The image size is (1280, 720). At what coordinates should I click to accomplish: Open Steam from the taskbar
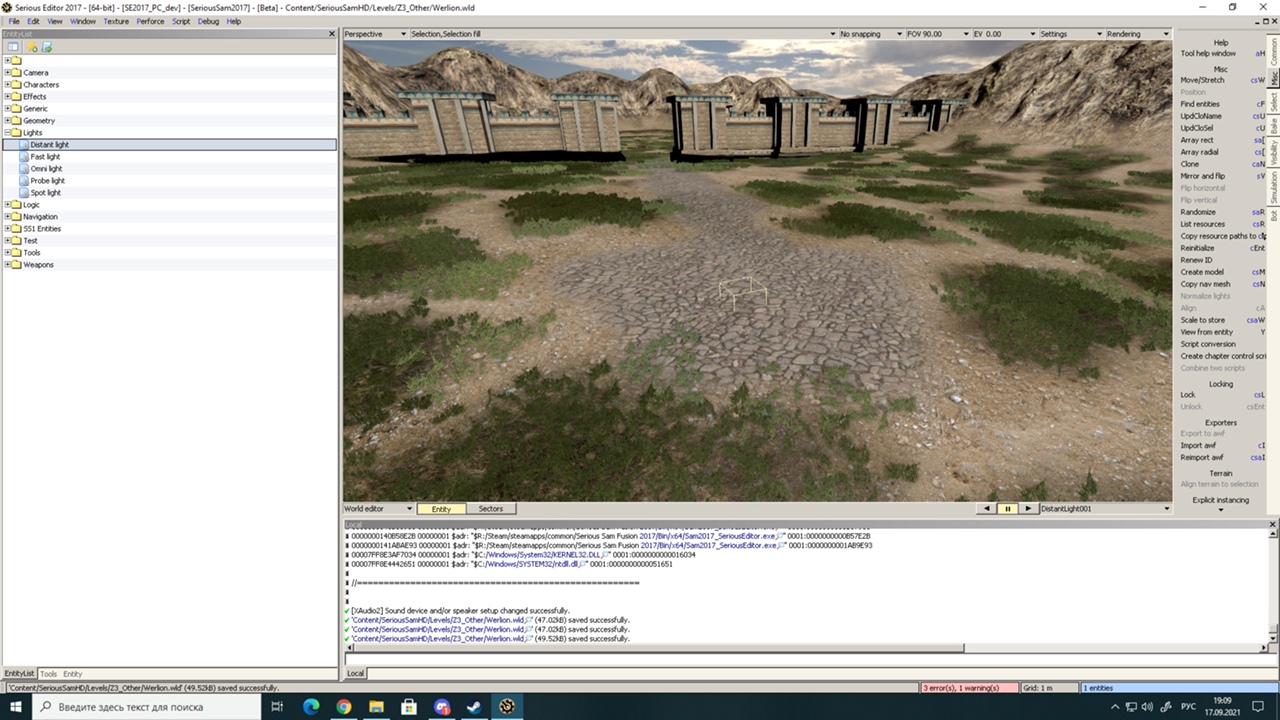[x=475, y=707]
